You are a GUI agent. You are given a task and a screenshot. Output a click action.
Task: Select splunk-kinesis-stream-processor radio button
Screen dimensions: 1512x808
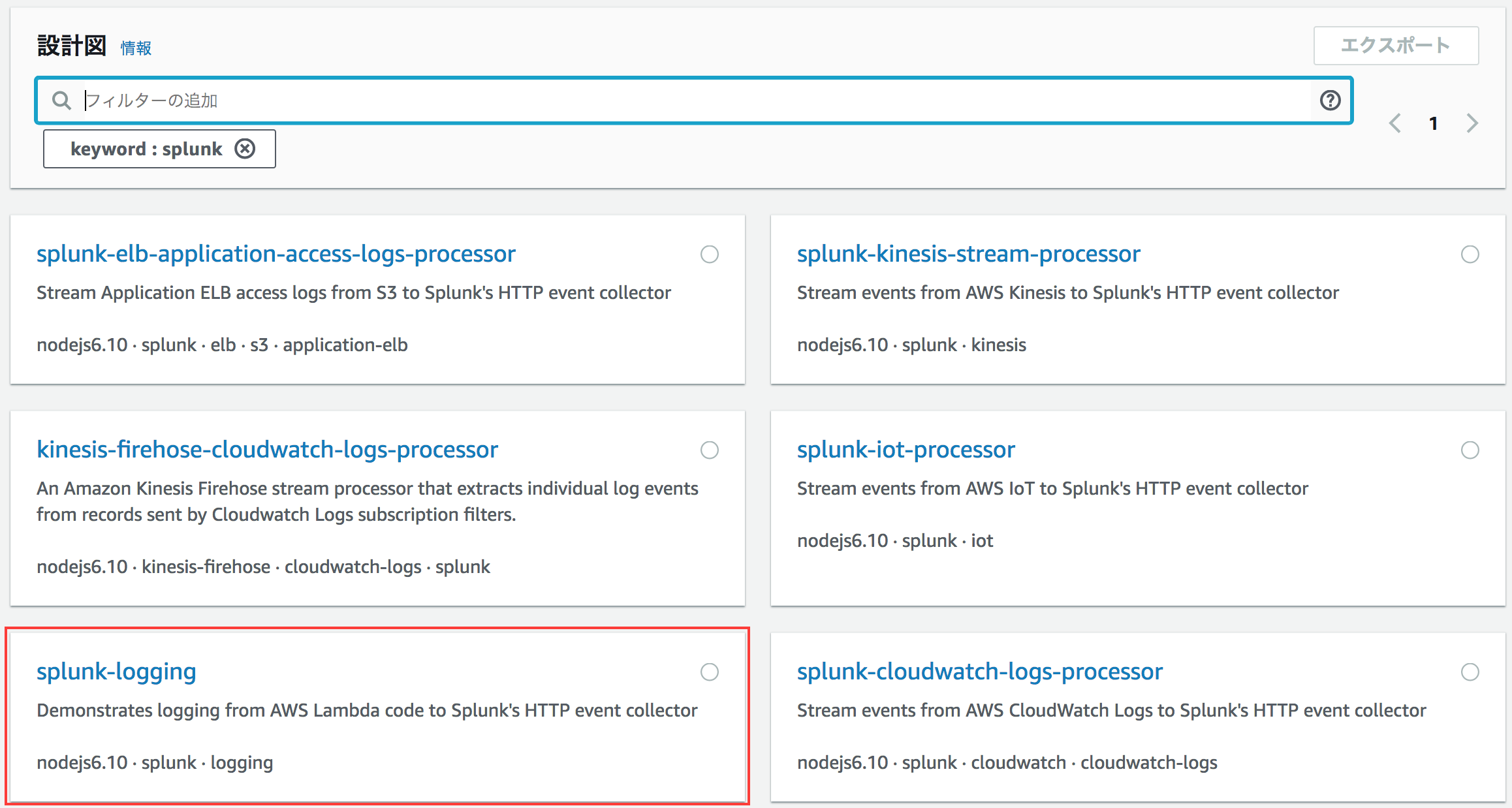tap(1470, 254)
